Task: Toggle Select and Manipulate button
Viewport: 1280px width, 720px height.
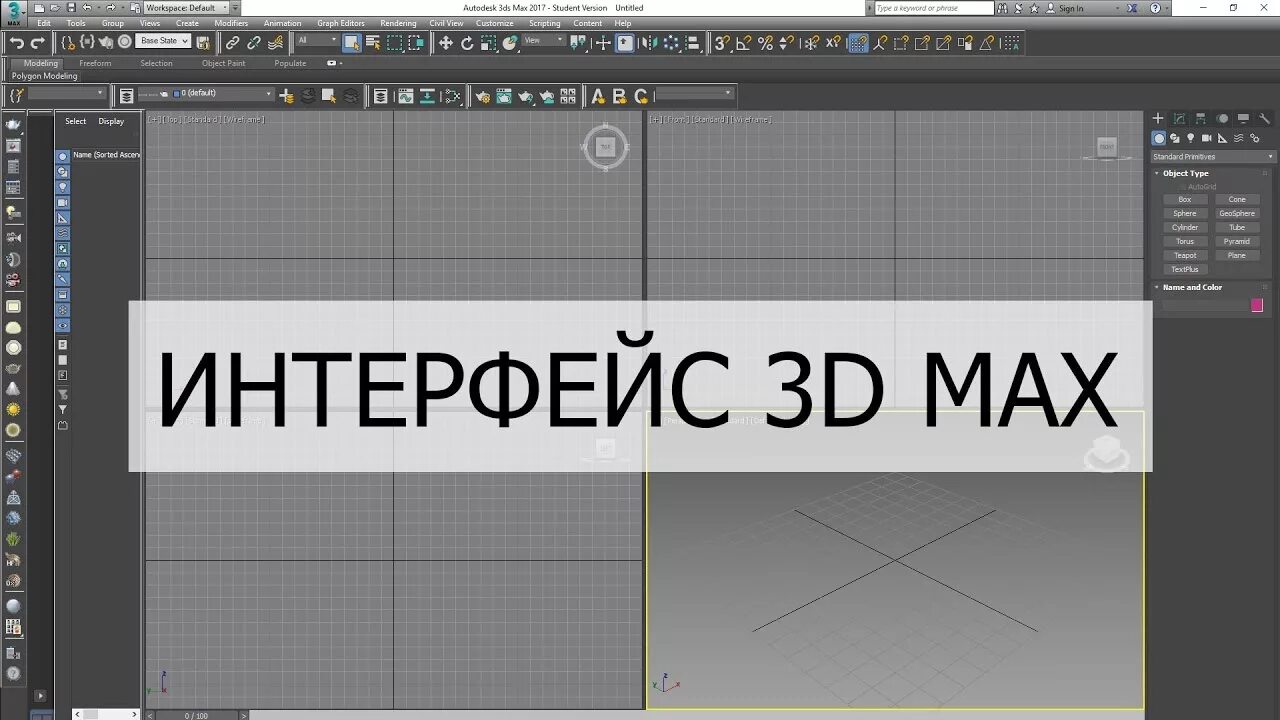Action: (603, 43)
